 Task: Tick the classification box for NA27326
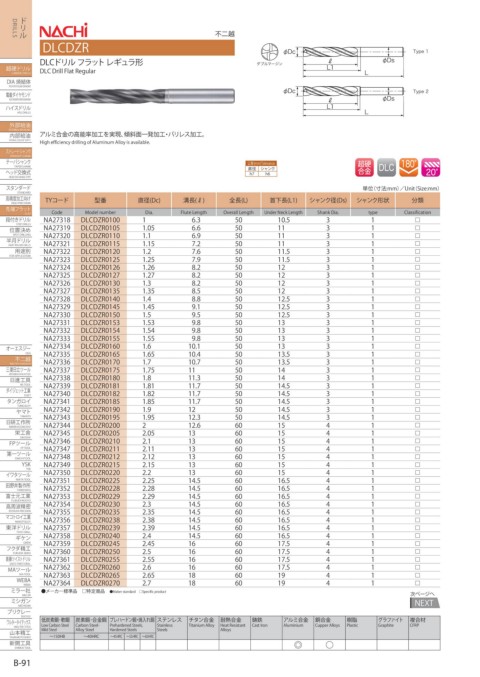click(417, 283)
